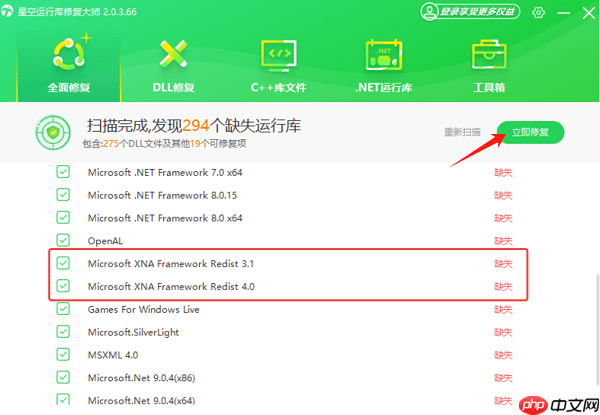Click the list's vertical scrollbar

[x=597, y=329]
